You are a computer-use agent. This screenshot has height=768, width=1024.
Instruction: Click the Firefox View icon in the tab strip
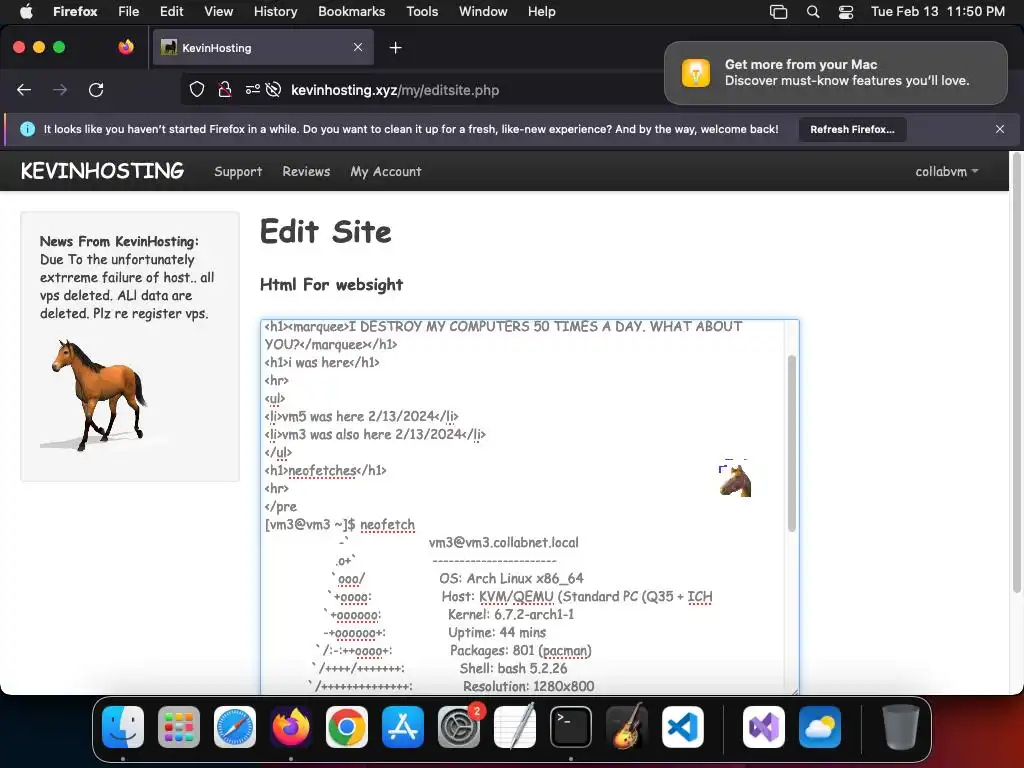[126, 47]
